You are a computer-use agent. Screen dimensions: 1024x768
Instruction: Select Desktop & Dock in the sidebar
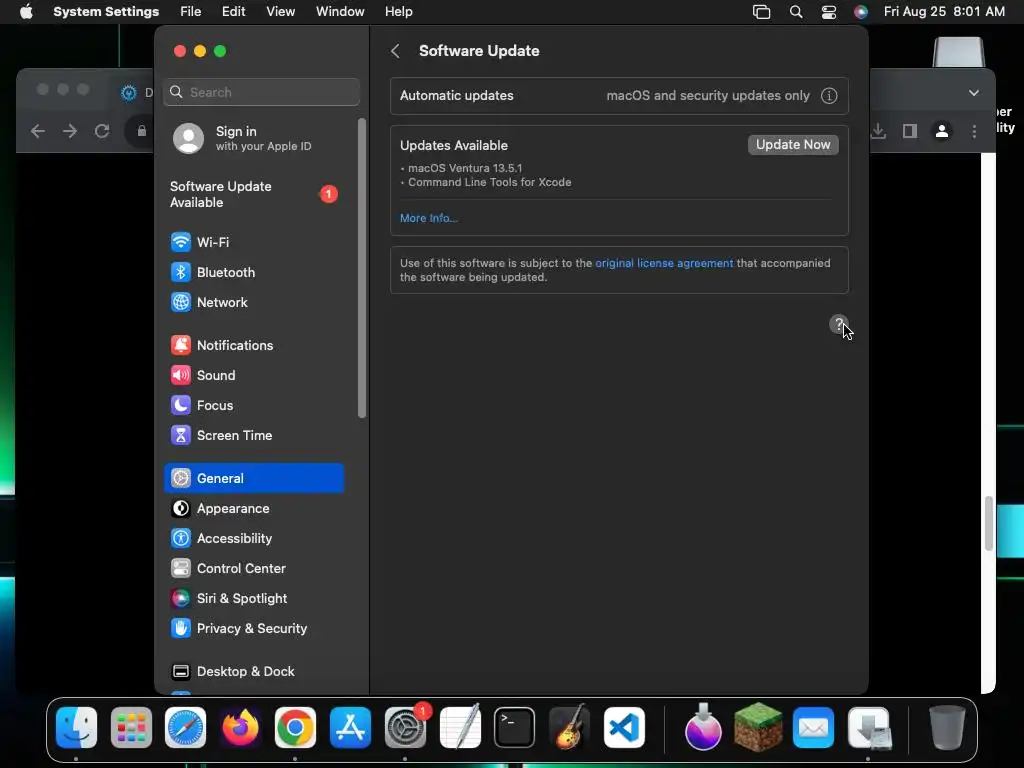pos(254,672)
